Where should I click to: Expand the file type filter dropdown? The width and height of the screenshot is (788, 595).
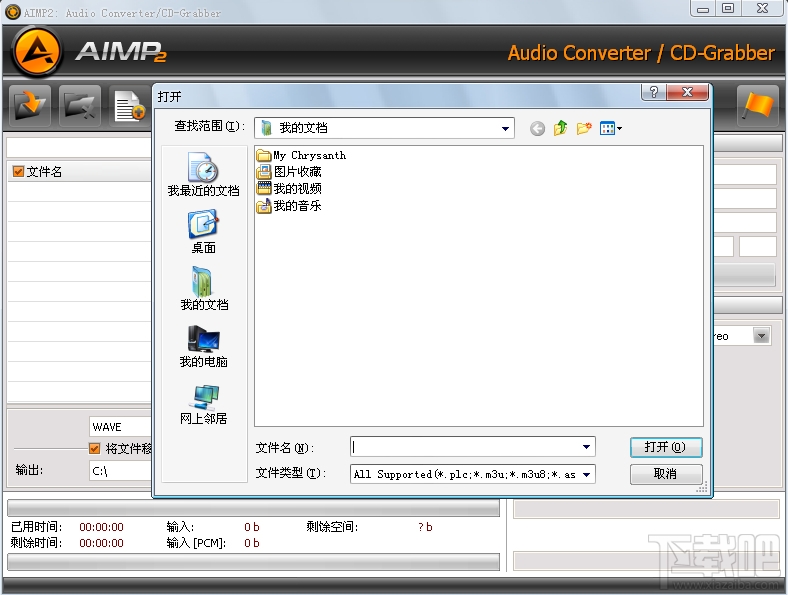coord(586,474)
